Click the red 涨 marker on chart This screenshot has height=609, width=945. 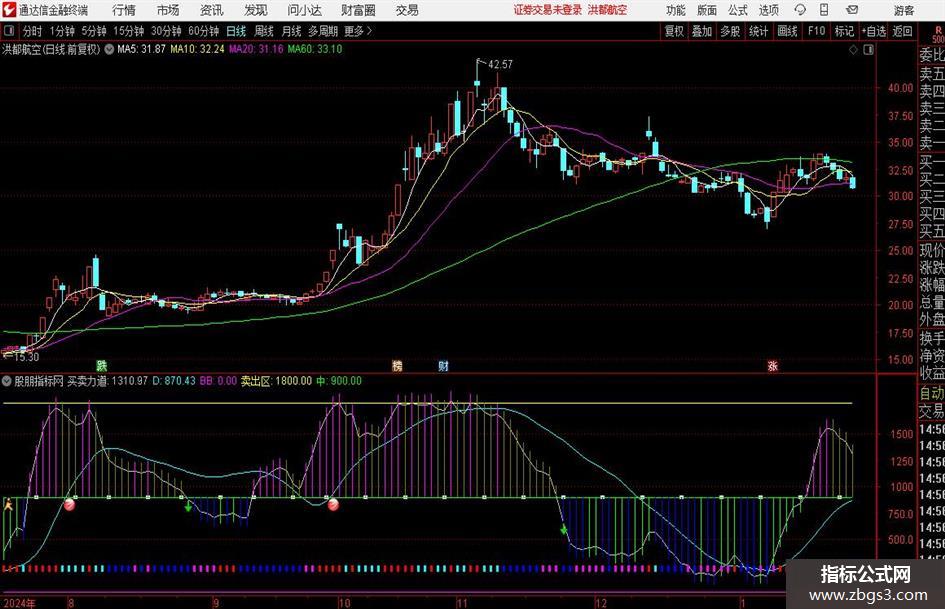(x=773, y=365)
